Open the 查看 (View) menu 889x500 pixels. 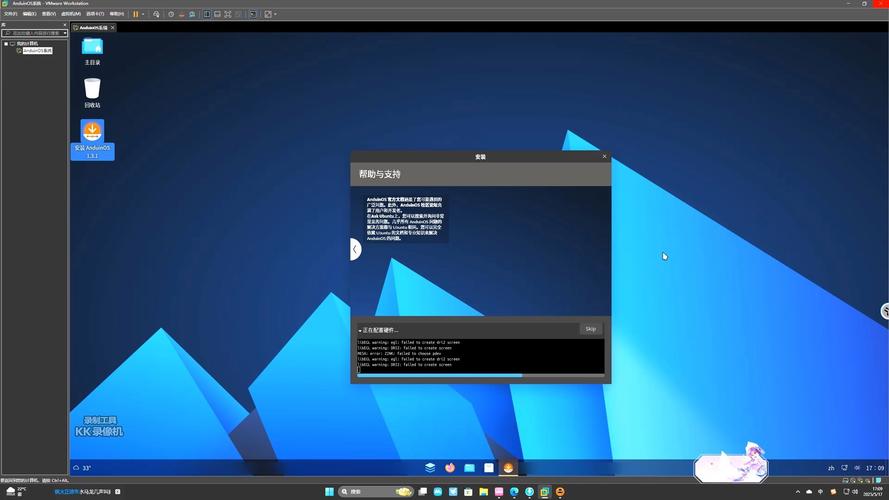tap(49, 14)
